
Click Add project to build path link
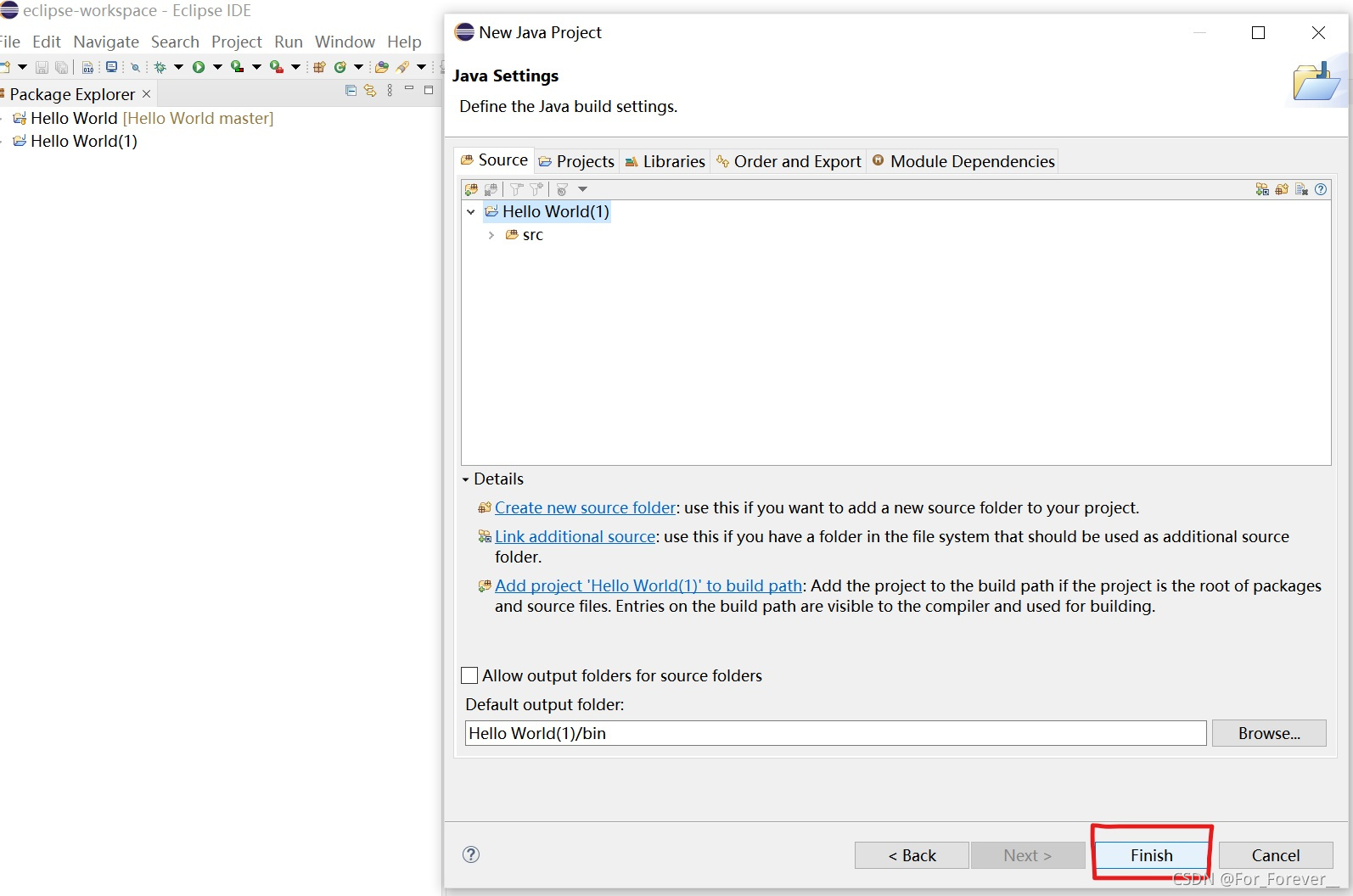648,585
